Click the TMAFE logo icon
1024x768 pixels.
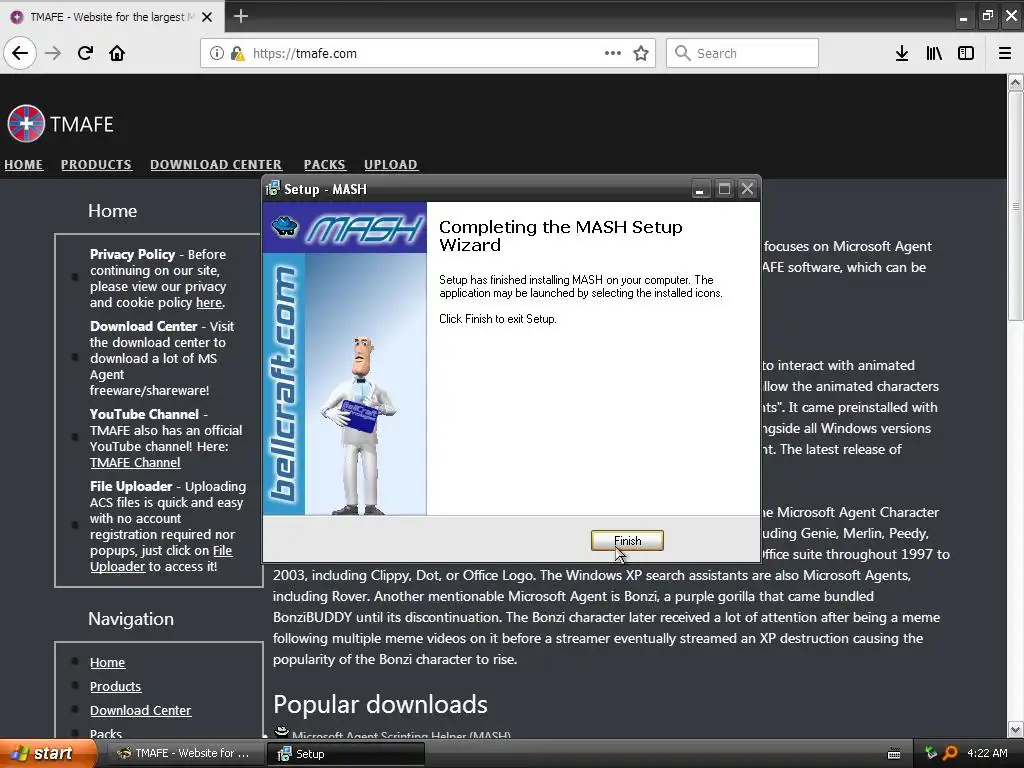[26, 123]
